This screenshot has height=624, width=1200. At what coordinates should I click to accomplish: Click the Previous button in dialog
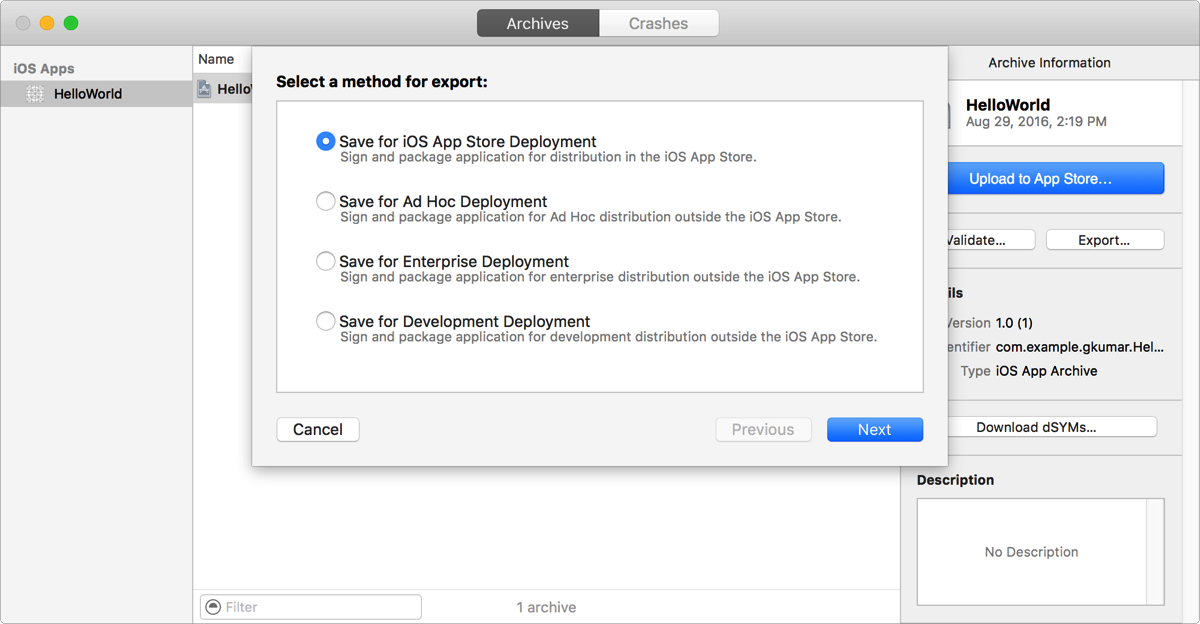[x=762, y=429]
